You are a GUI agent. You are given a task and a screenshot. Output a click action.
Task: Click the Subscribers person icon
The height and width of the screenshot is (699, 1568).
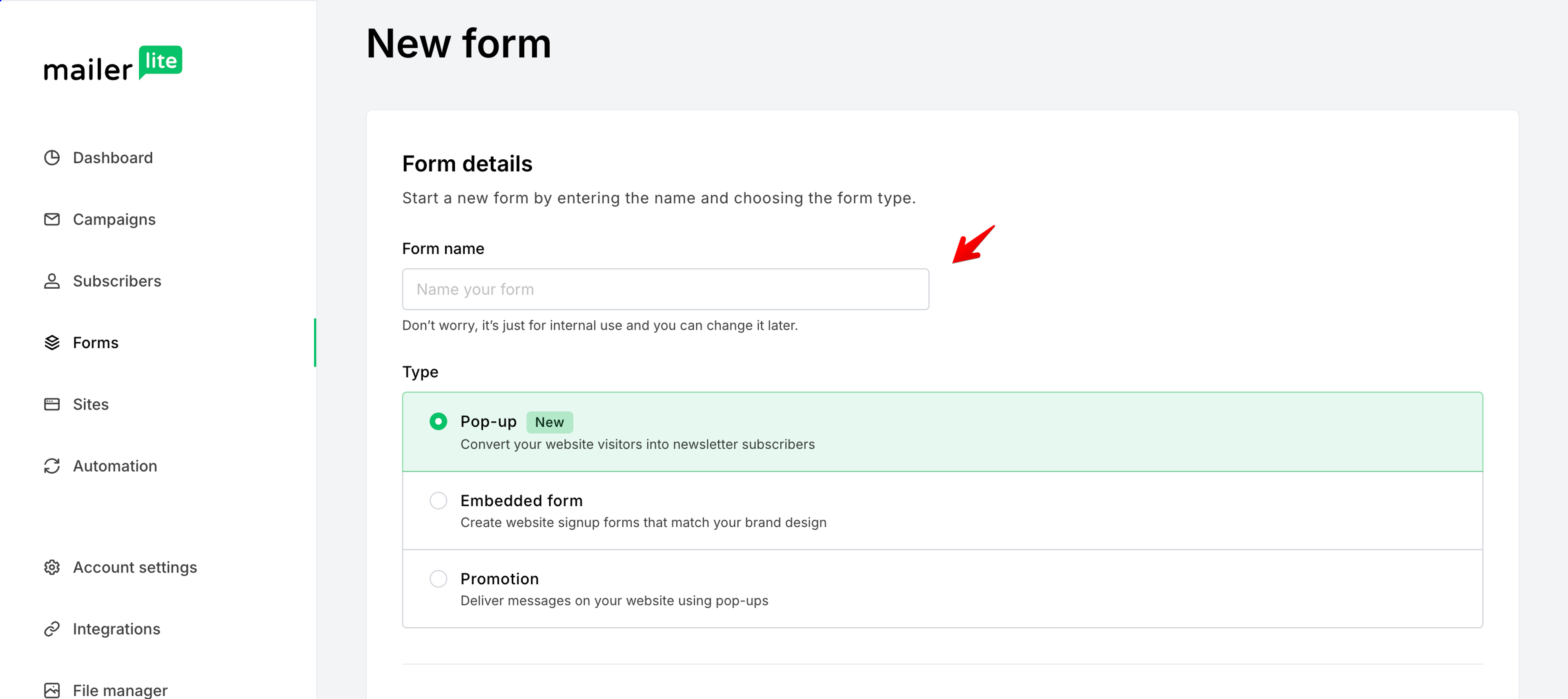[52, 280]
